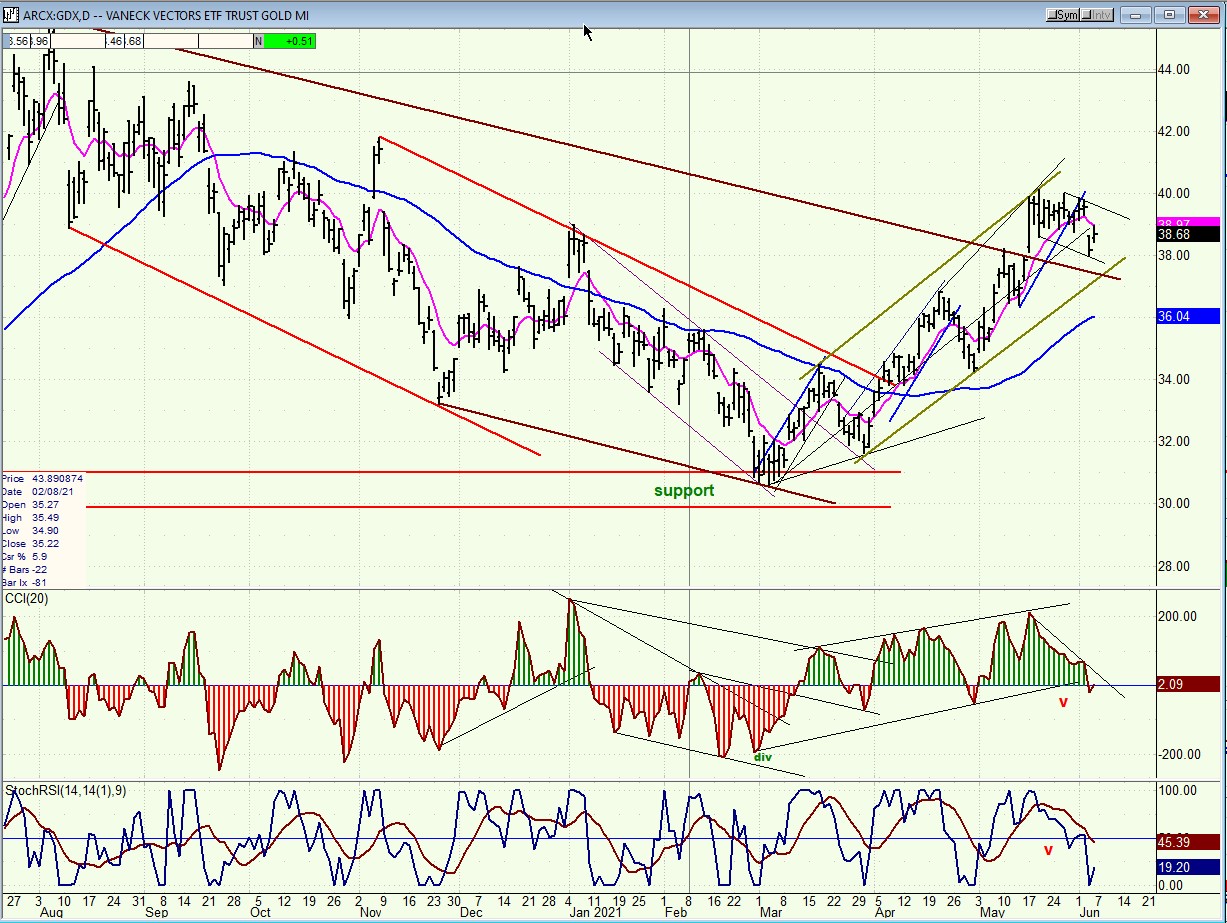Click the Jan 2021 label on time axis
1227x923 pixels.
tap(588, 912)
